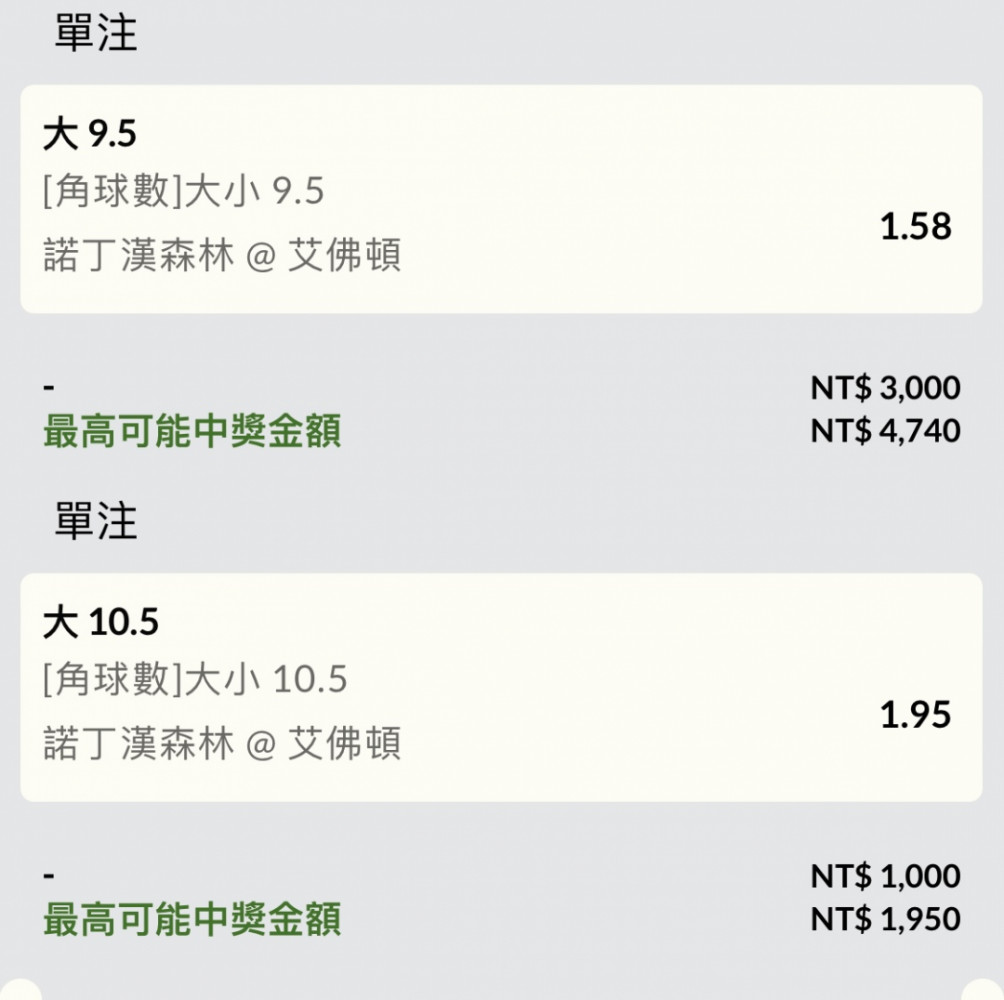Image resolution: width=1004 pixels, height=1000 pixels.
Task: Tap the second 單注 heading
Action: point(96,521)
